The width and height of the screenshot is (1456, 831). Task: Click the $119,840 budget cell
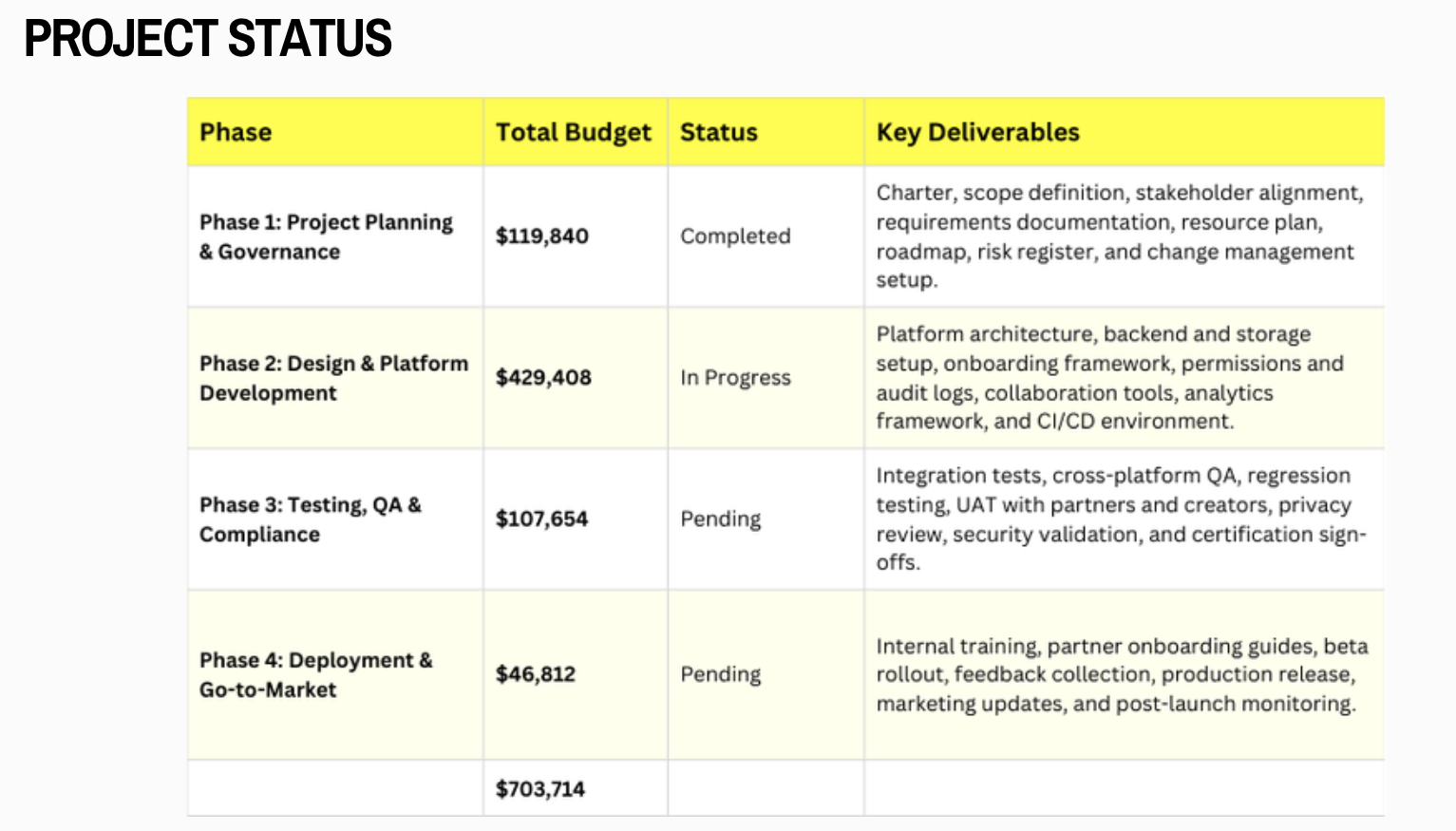click(x=542, y=236)
